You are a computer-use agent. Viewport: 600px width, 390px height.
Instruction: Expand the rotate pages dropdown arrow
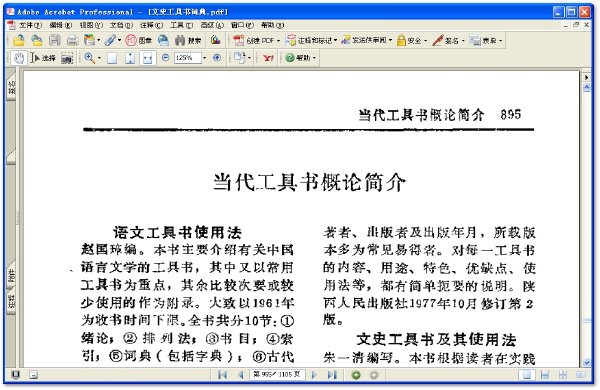[x=249, y=58]
